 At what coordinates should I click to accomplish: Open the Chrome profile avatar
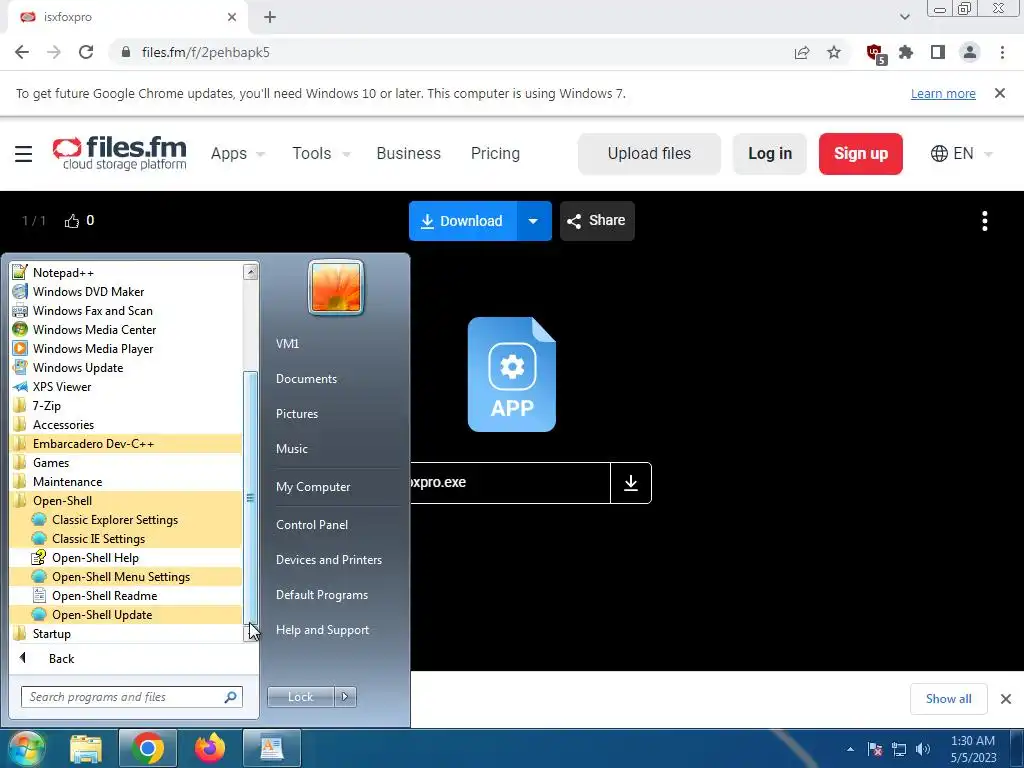(970, 52)
